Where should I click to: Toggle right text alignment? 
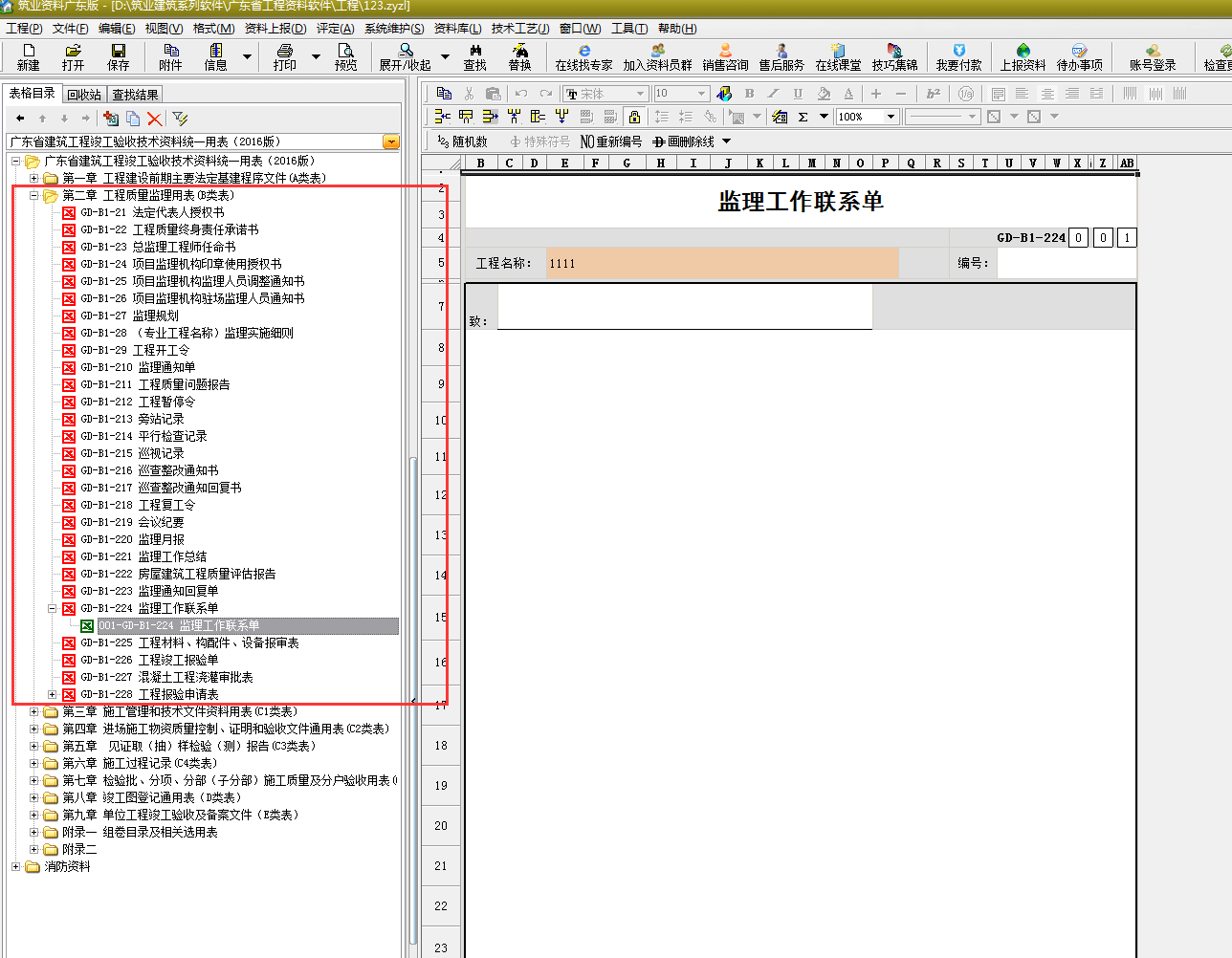tap(1072, 93)
